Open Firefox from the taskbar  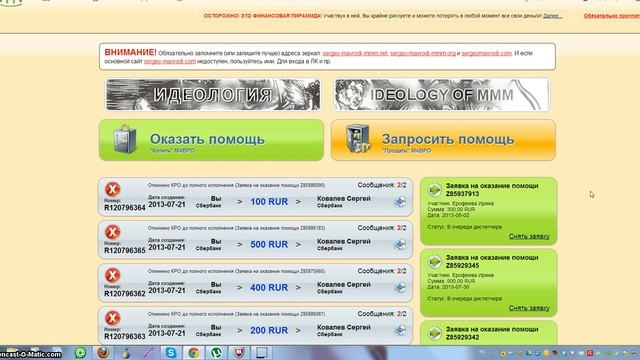tap(103, 353)
